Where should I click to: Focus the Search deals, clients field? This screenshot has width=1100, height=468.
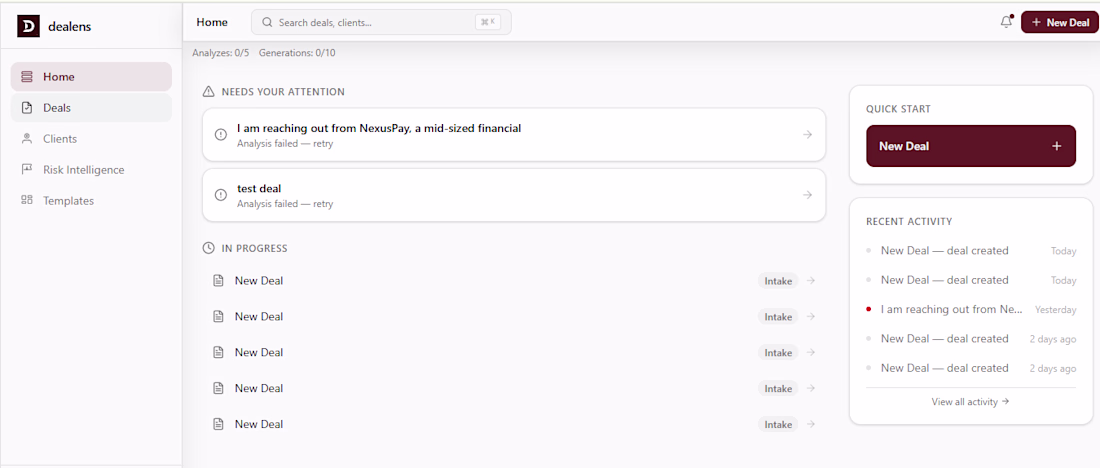[381, 22]
